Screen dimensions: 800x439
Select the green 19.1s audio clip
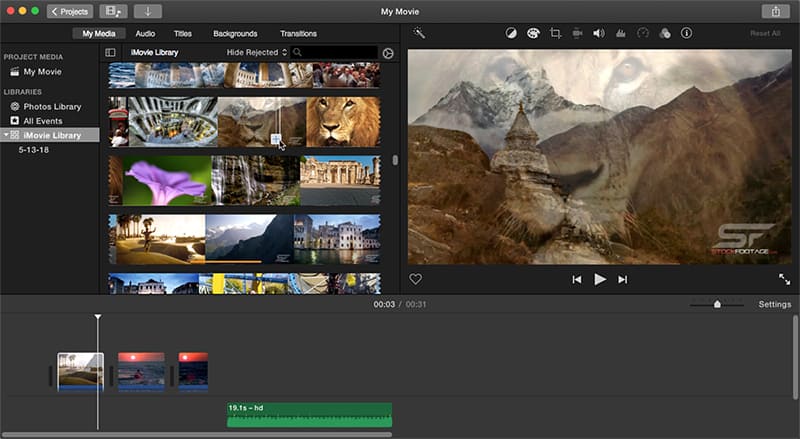point(310,415)
